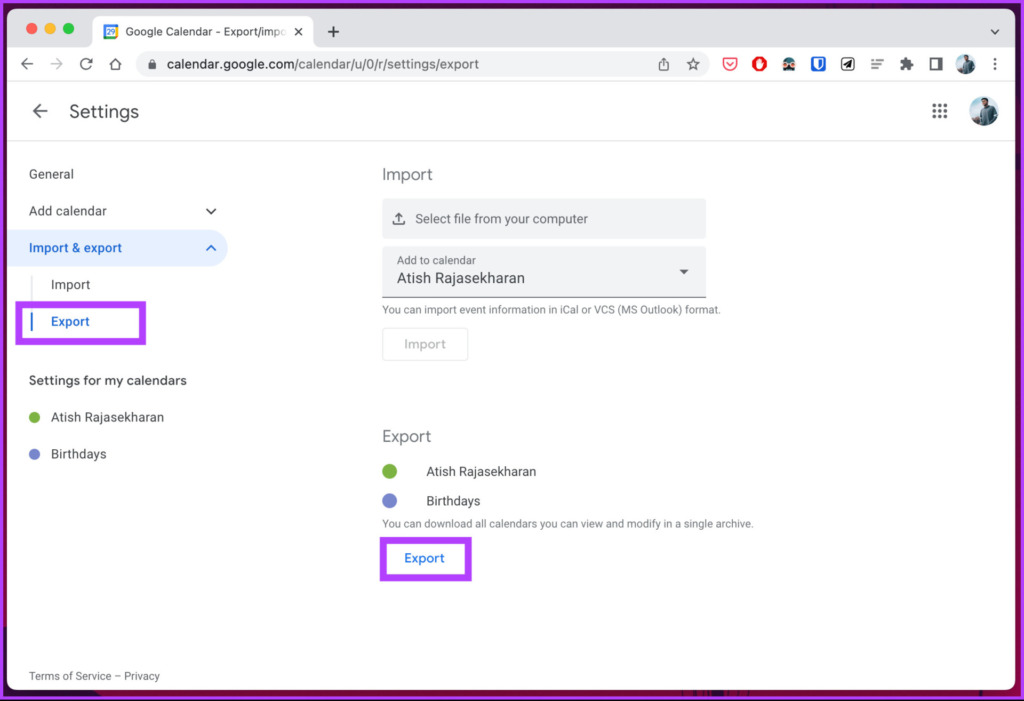Open the Chrome three-dot menu

995,64
